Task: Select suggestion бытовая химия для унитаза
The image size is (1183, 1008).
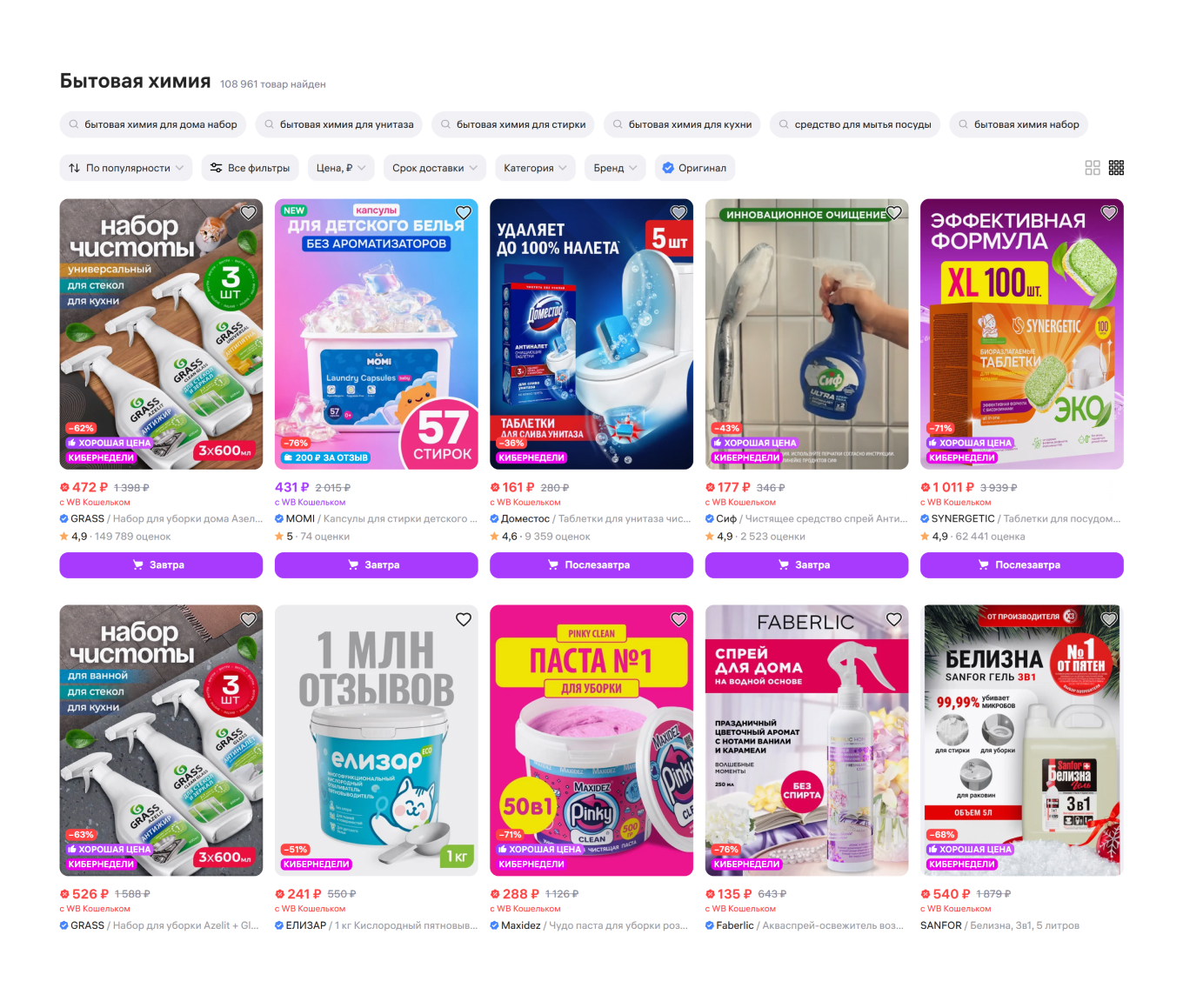Action: (x=339, y=124)
